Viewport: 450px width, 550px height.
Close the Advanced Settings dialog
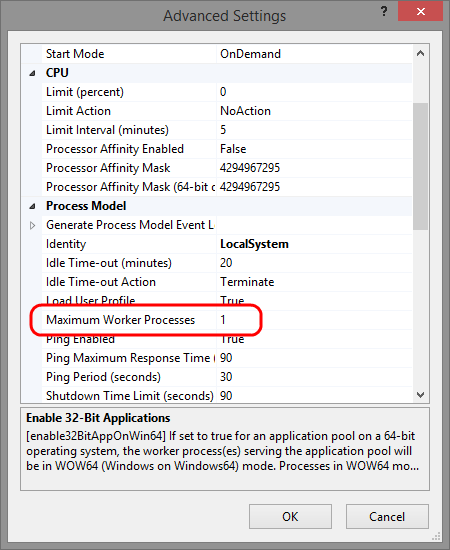pyautogui.click(x=420, y=12)
